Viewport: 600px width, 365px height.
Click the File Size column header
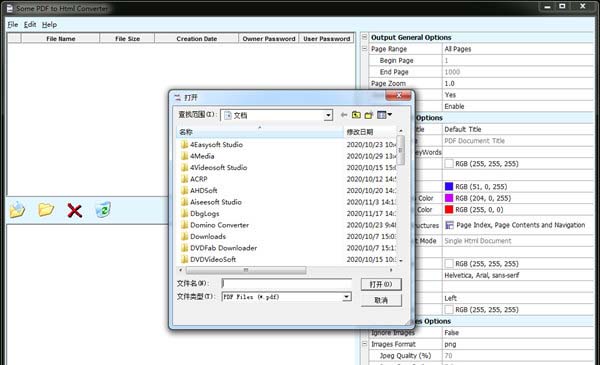coord(127,39)
